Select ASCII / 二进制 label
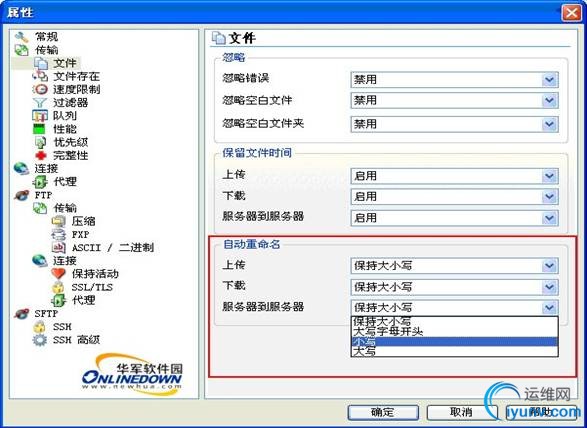The height and width of the screenshot is (428, 587). (x=113, y=248)
